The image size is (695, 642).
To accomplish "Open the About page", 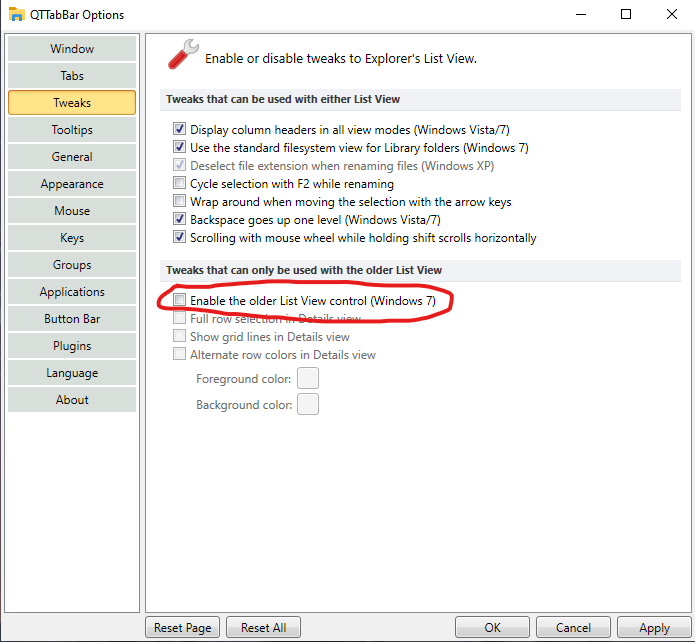I will coord(72,400).
